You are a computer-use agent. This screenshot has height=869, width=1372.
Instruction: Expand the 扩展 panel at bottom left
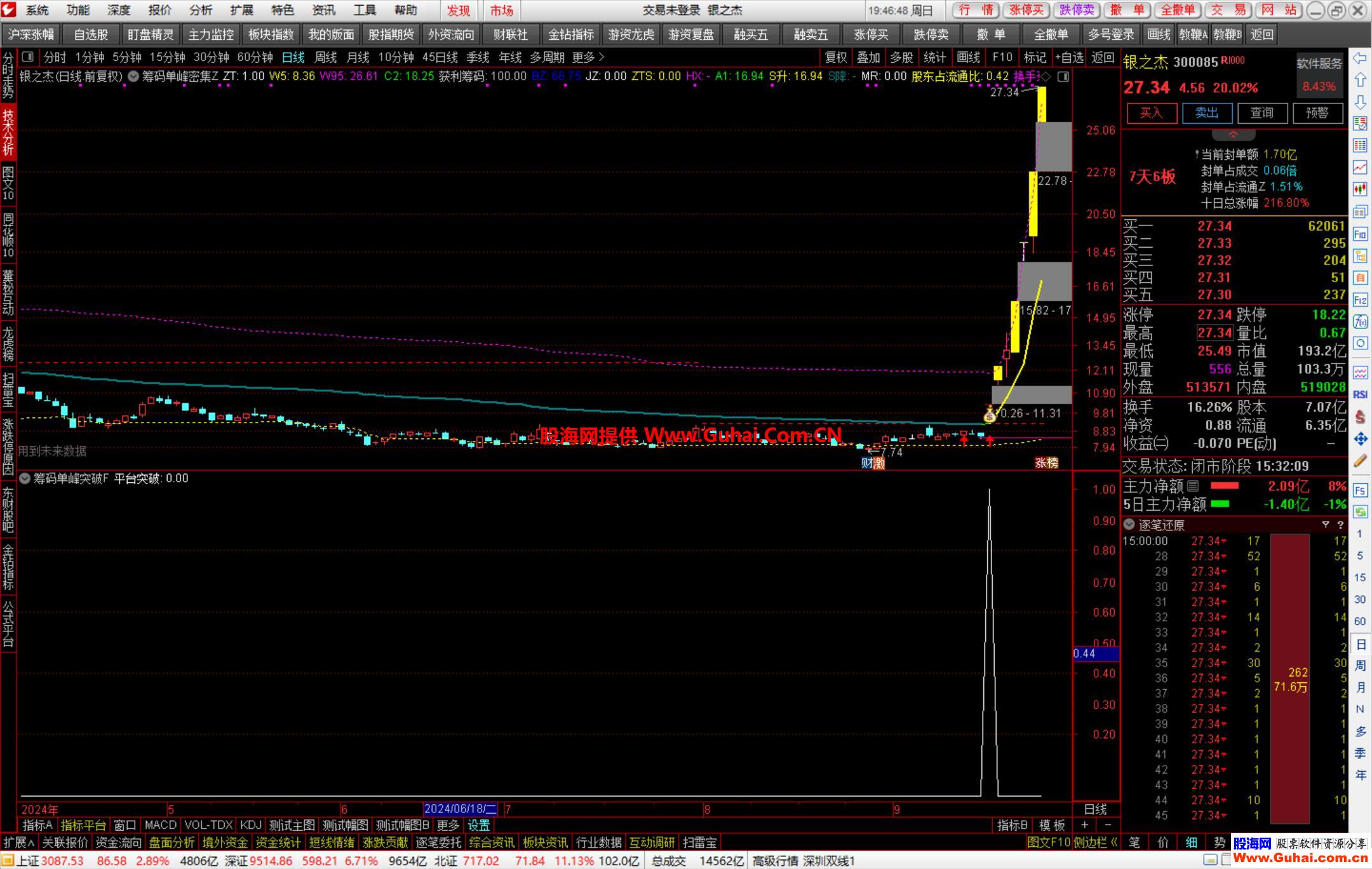(18, 842)
